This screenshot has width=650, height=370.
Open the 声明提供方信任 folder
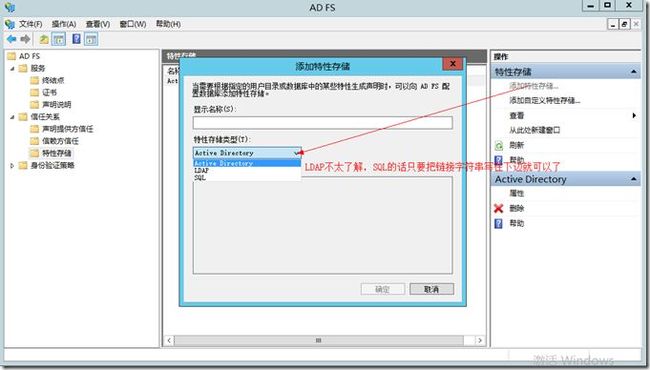[x=68, y=129]
